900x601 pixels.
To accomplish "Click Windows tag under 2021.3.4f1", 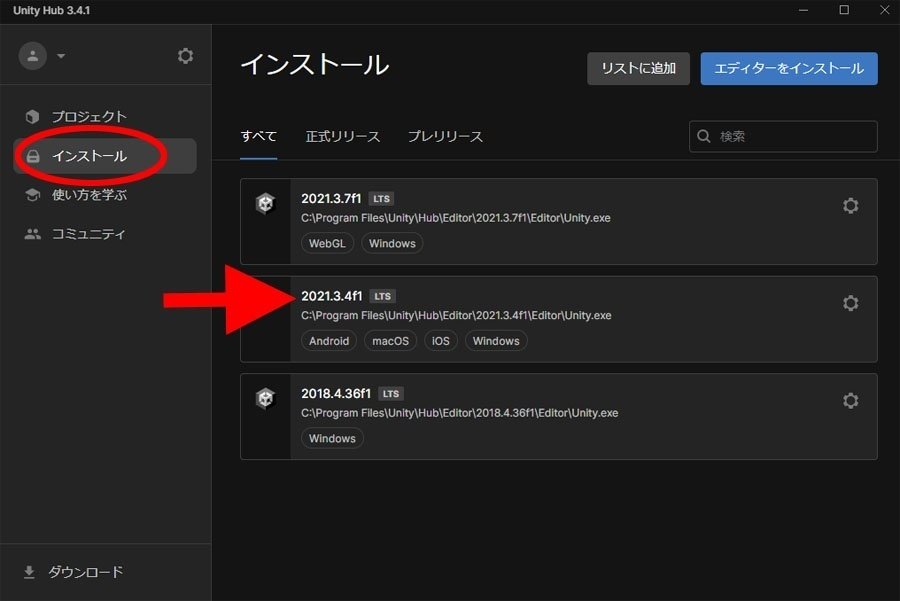I will 496,341.
